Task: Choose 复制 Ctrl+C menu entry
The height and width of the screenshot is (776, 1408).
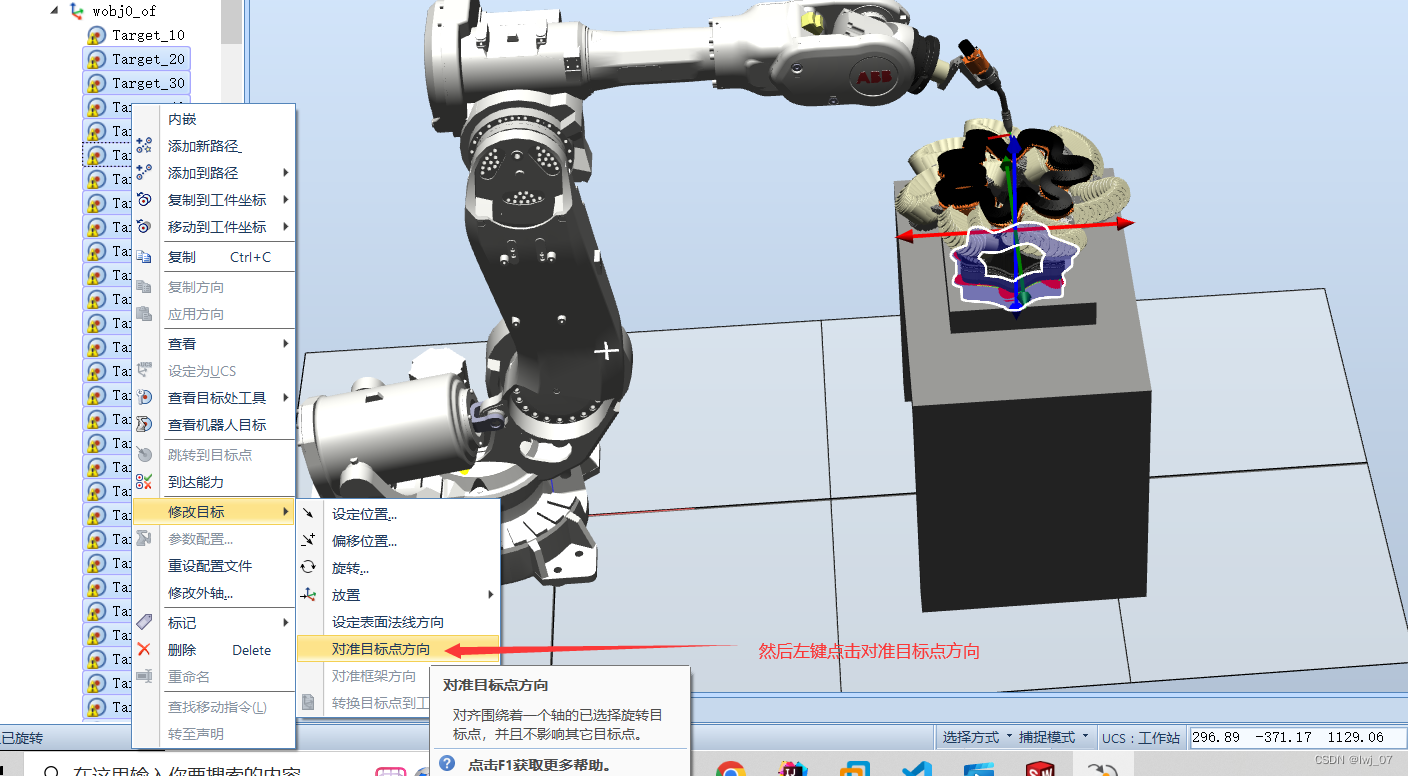Action: coord(214,257)
